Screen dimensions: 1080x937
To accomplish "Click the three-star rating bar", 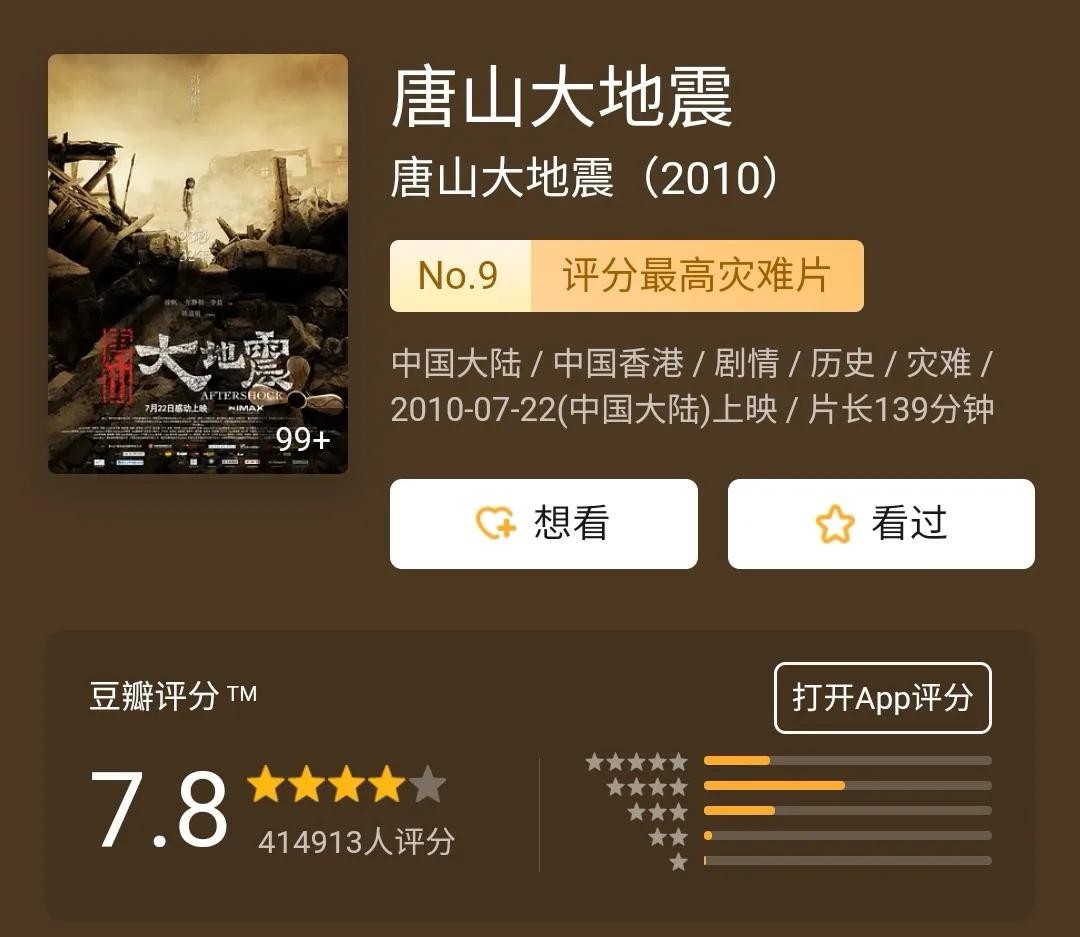I will pos(848,810).
